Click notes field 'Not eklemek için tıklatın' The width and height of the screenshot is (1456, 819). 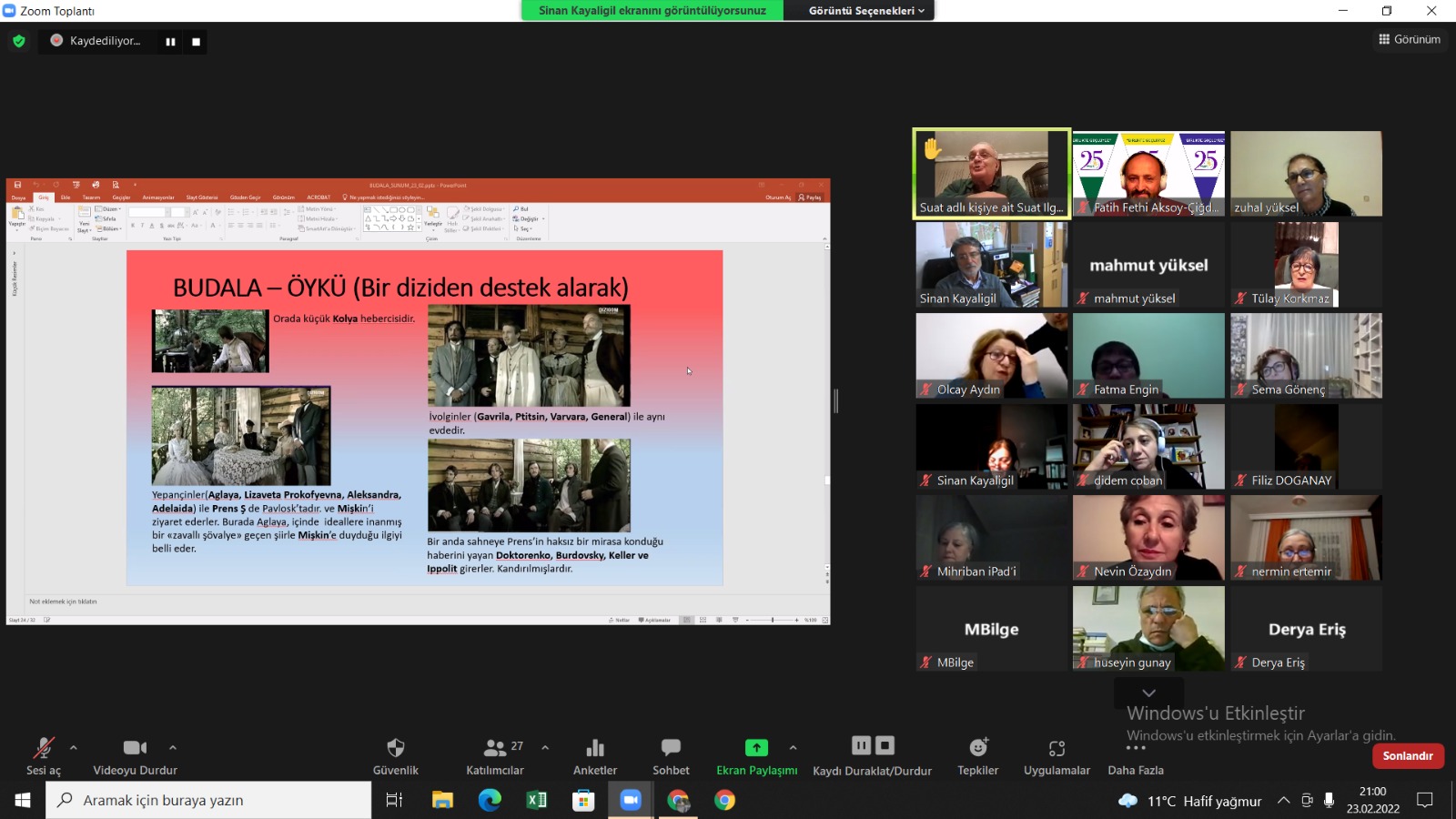coord(63,602)
